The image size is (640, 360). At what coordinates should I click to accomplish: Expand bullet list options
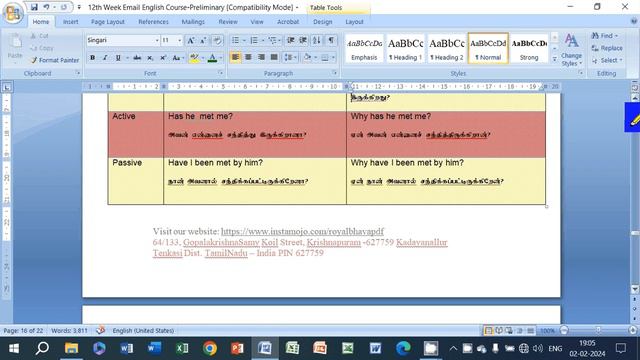244,40
